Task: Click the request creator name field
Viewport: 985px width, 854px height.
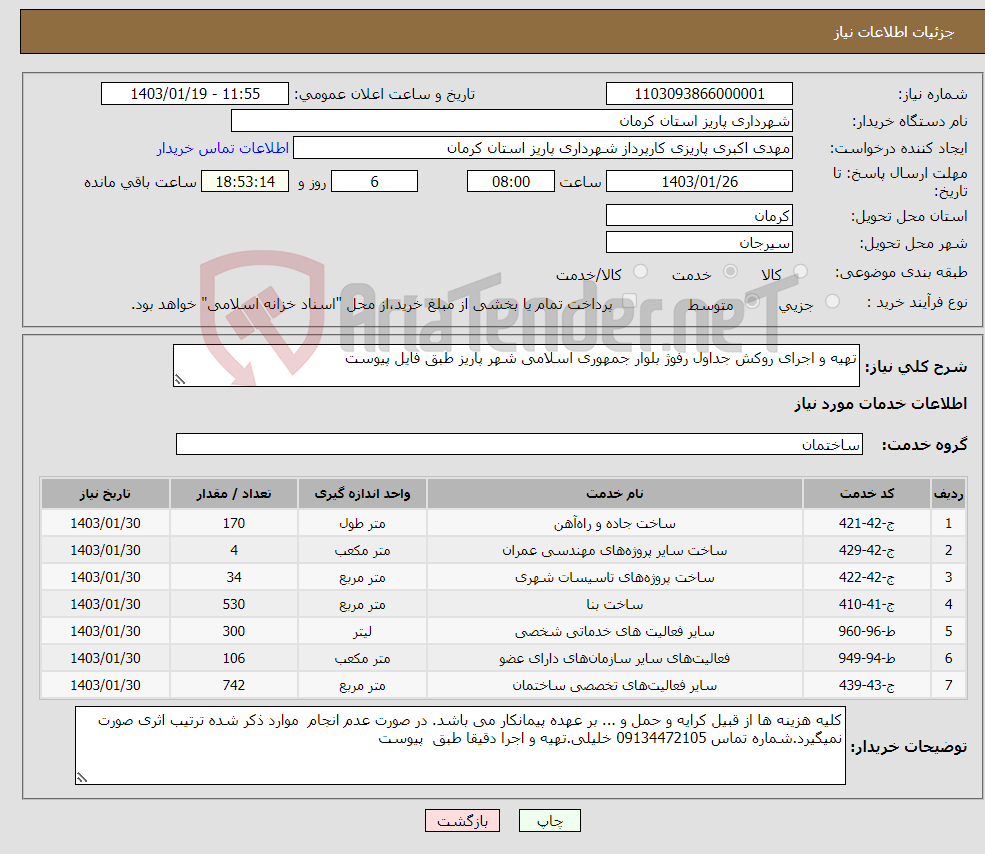Action: [x=543, y=148]
